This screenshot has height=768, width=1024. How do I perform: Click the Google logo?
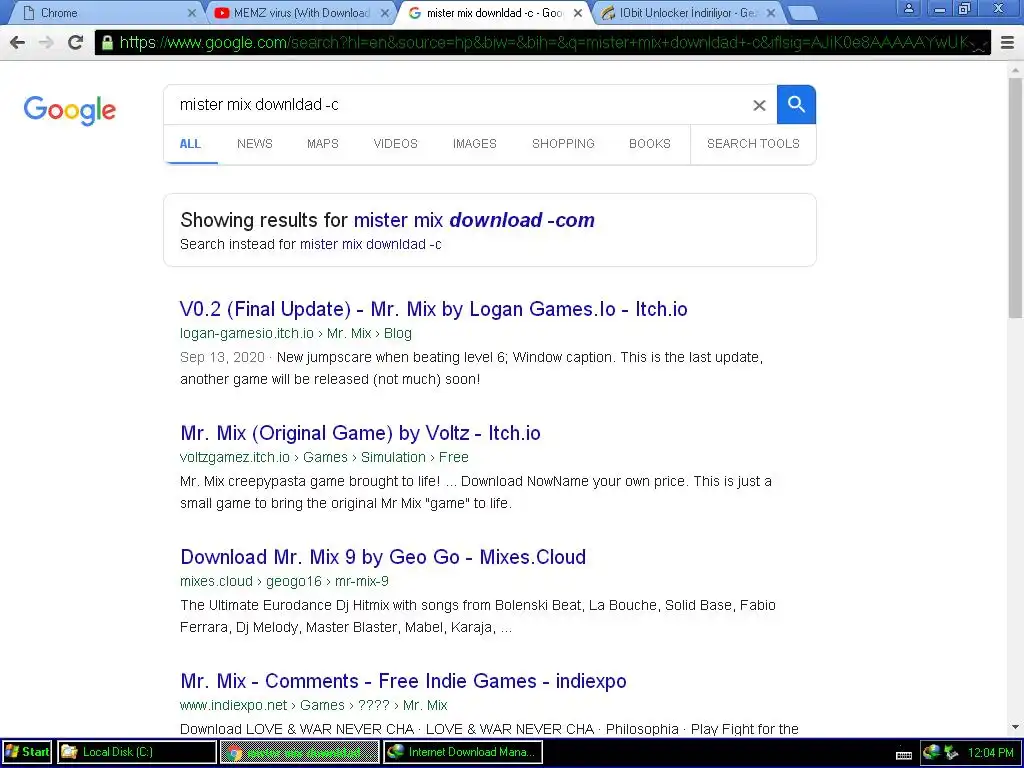tap(70, 110)
